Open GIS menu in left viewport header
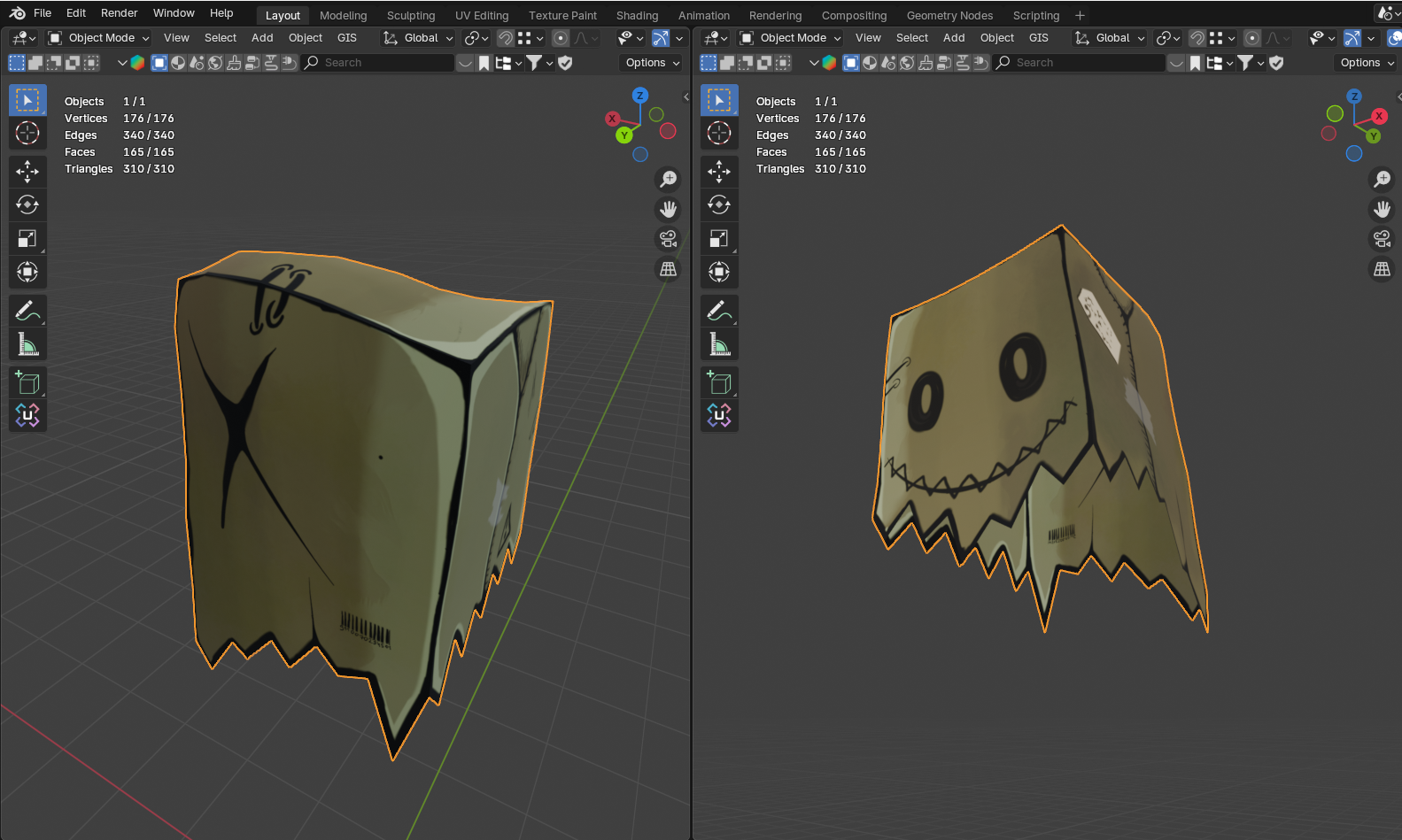Image resolution: width=1402 pixels, height=840 pixels. 347,38
